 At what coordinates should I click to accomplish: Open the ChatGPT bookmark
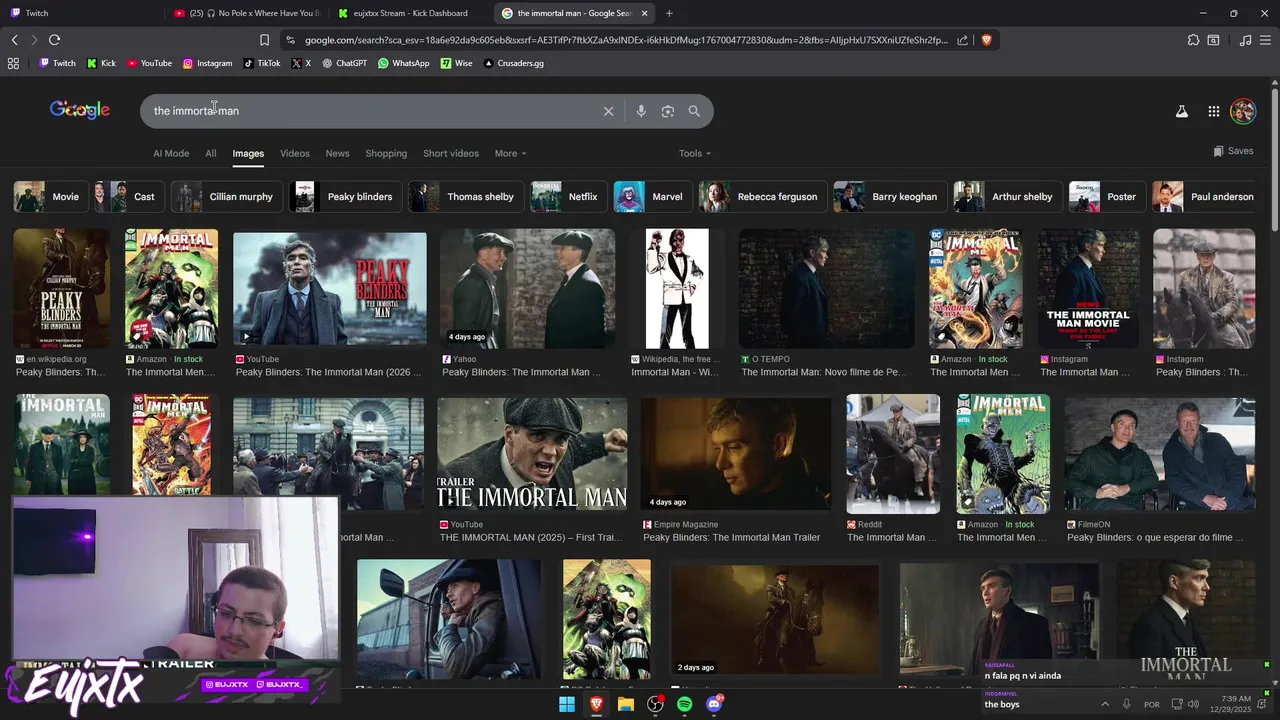click(344, 63)
